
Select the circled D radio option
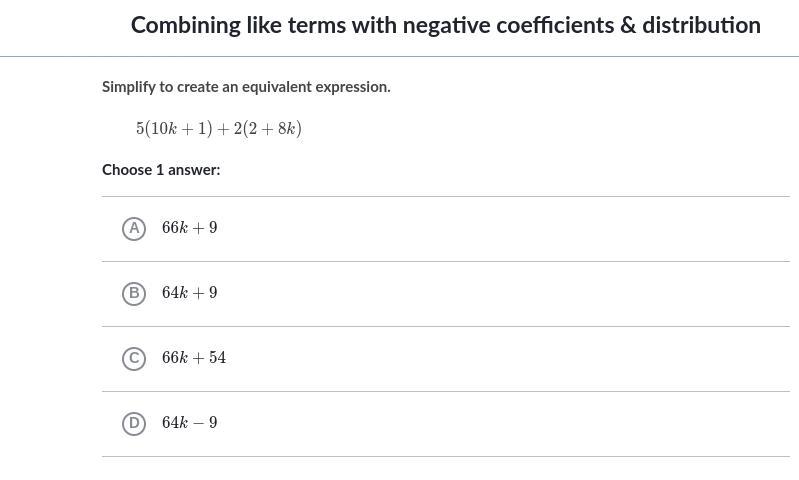[134, 423]
